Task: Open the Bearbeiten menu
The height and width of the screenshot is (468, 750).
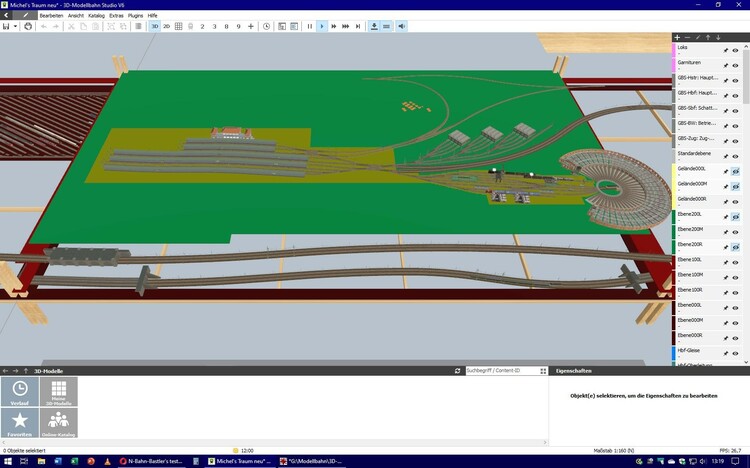Action: pyautogui.click(x=51, y=16)
